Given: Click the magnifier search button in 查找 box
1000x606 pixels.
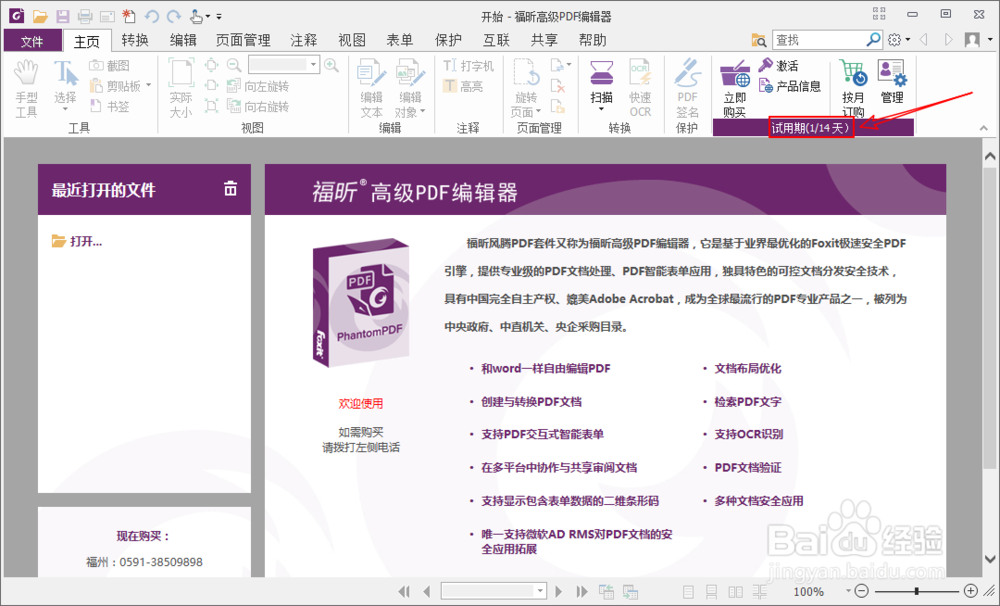Looking at the screenshot, I should [x=873, y=40].
